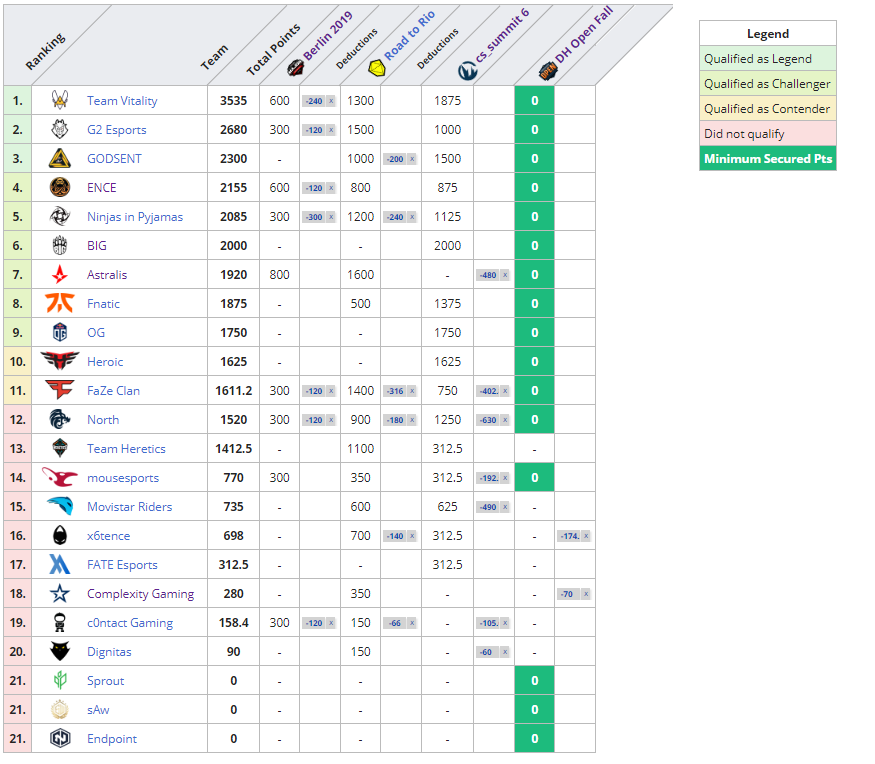Viewport: 875px width, 764px height.
Task: Click the Minimum Secured Pts legend entry
Action: click(767, 159)
